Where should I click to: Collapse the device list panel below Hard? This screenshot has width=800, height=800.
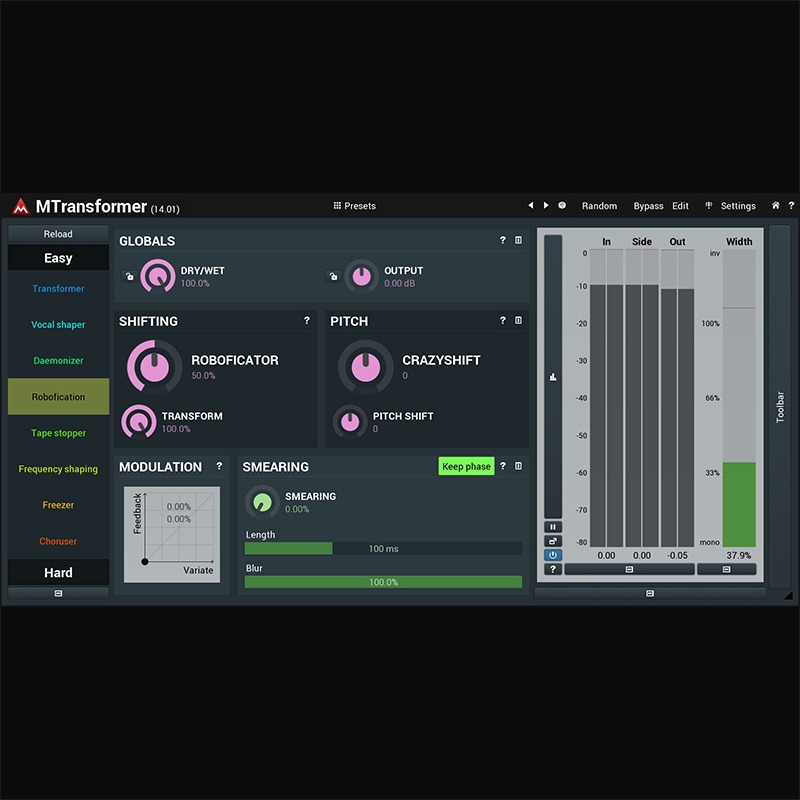[x=58, y=593]
